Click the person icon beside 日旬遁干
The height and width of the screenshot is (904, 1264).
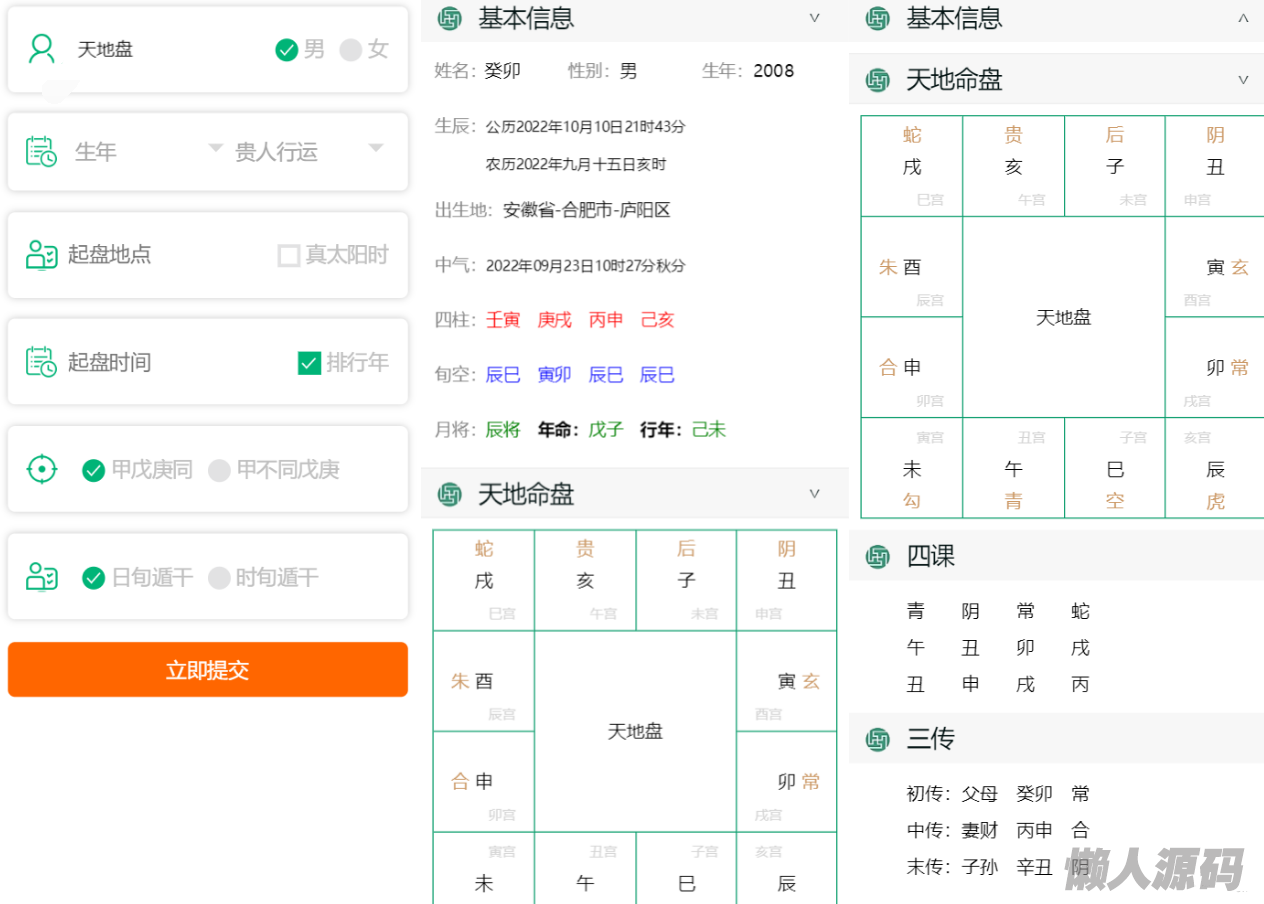pyautogui.click(x=41, y=577)
